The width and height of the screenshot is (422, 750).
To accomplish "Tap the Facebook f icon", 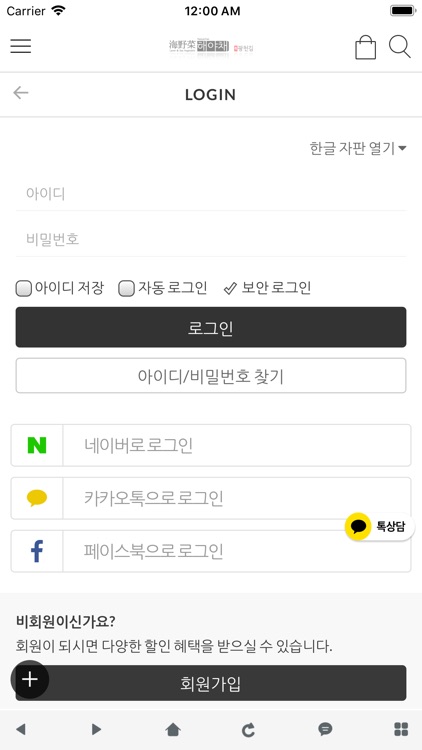I will tap(37, 551).
